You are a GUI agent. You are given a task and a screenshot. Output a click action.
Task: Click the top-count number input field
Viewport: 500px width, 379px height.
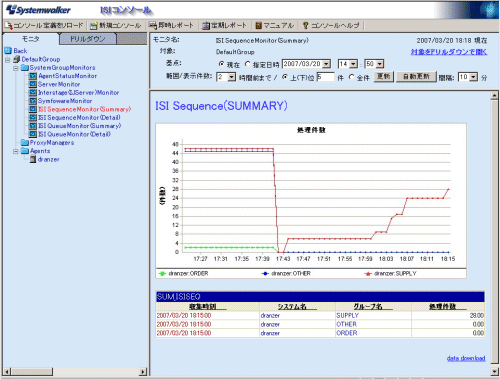325,77
